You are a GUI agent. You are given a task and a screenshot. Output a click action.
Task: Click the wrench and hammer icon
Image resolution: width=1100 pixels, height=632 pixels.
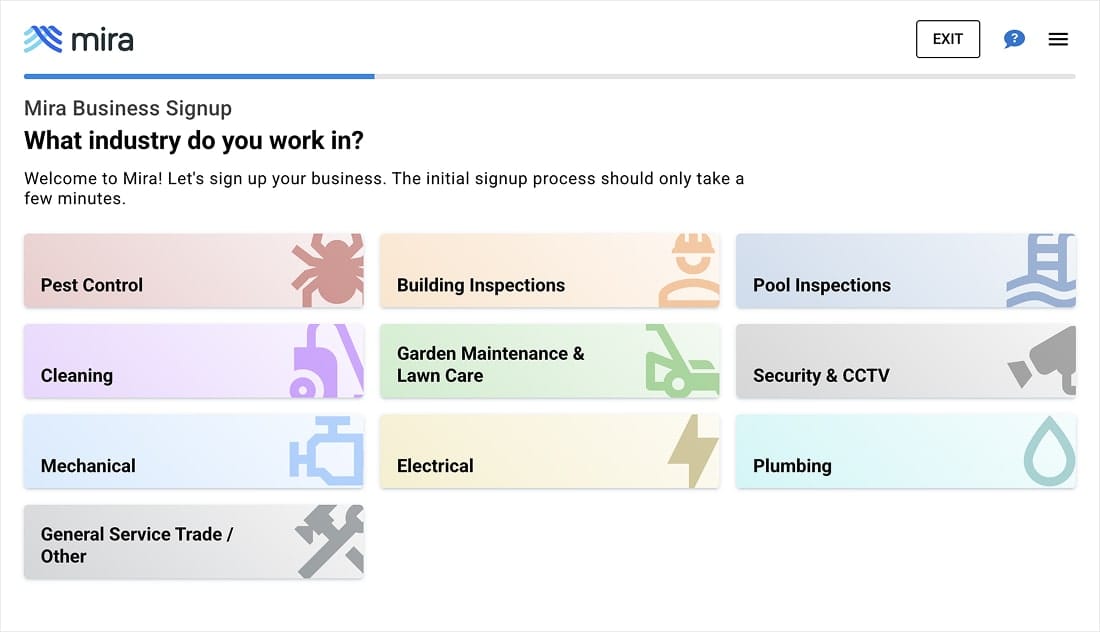(330, 542)
